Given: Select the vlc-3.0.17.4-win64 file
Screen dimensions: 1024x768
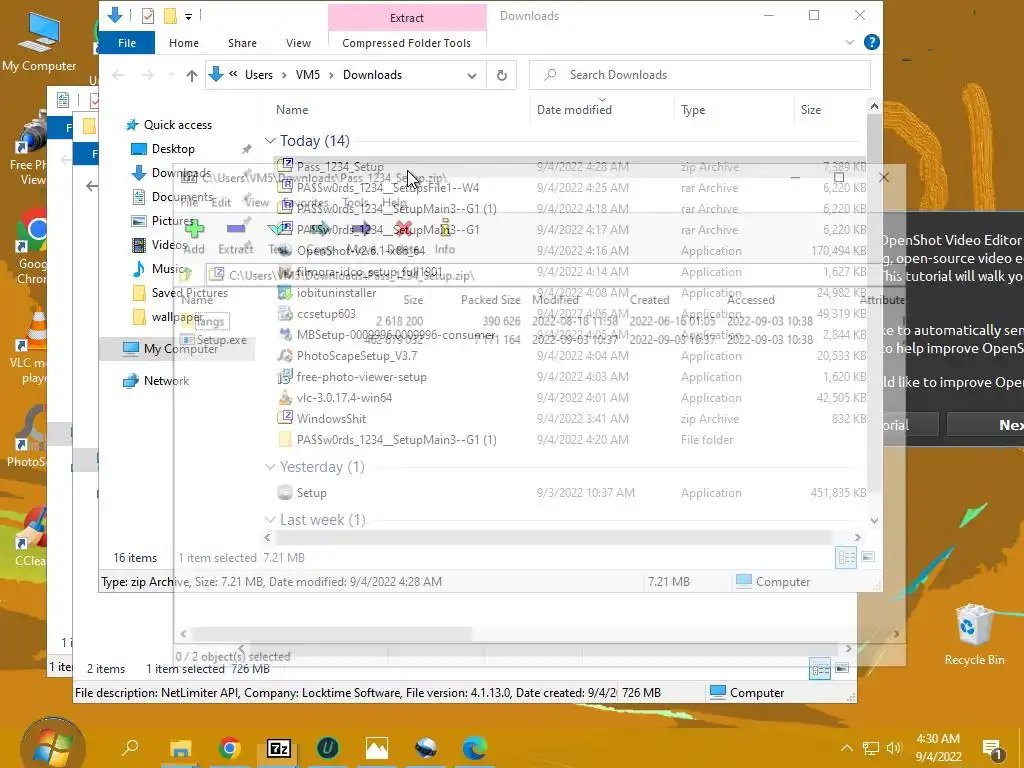Looking at the screenshot, I should pyautogui.click(x=344, y=398).
